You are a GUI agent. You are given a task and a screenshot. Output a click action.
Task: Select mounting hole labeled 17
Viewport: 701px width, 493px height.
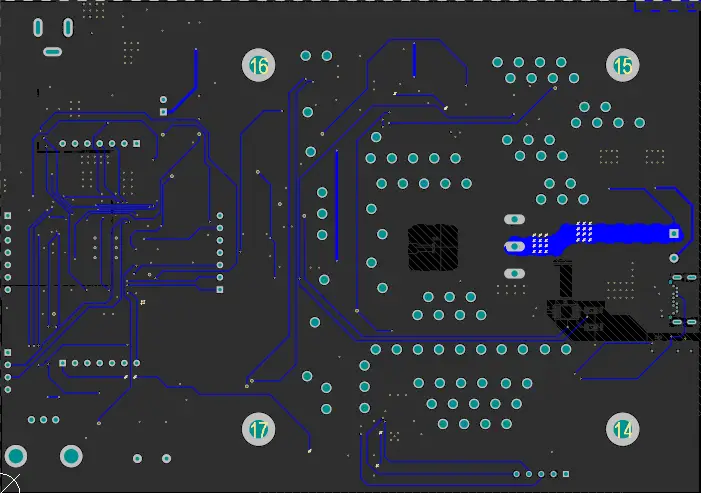click(x=258, y=430)
